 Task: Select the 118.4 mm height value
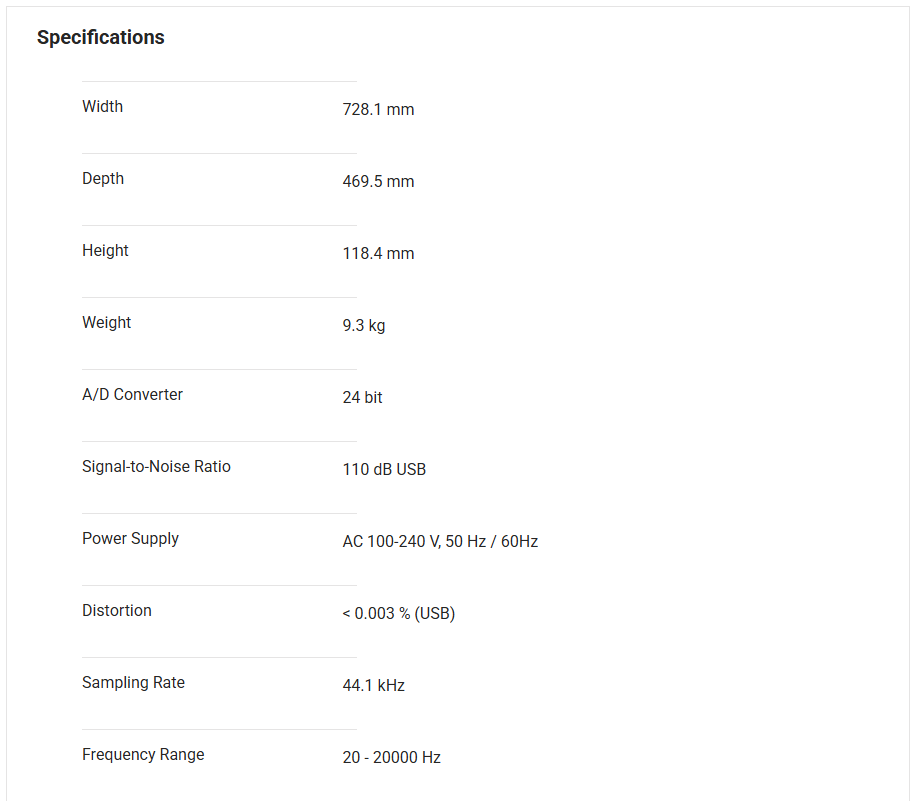pos(378,254)
